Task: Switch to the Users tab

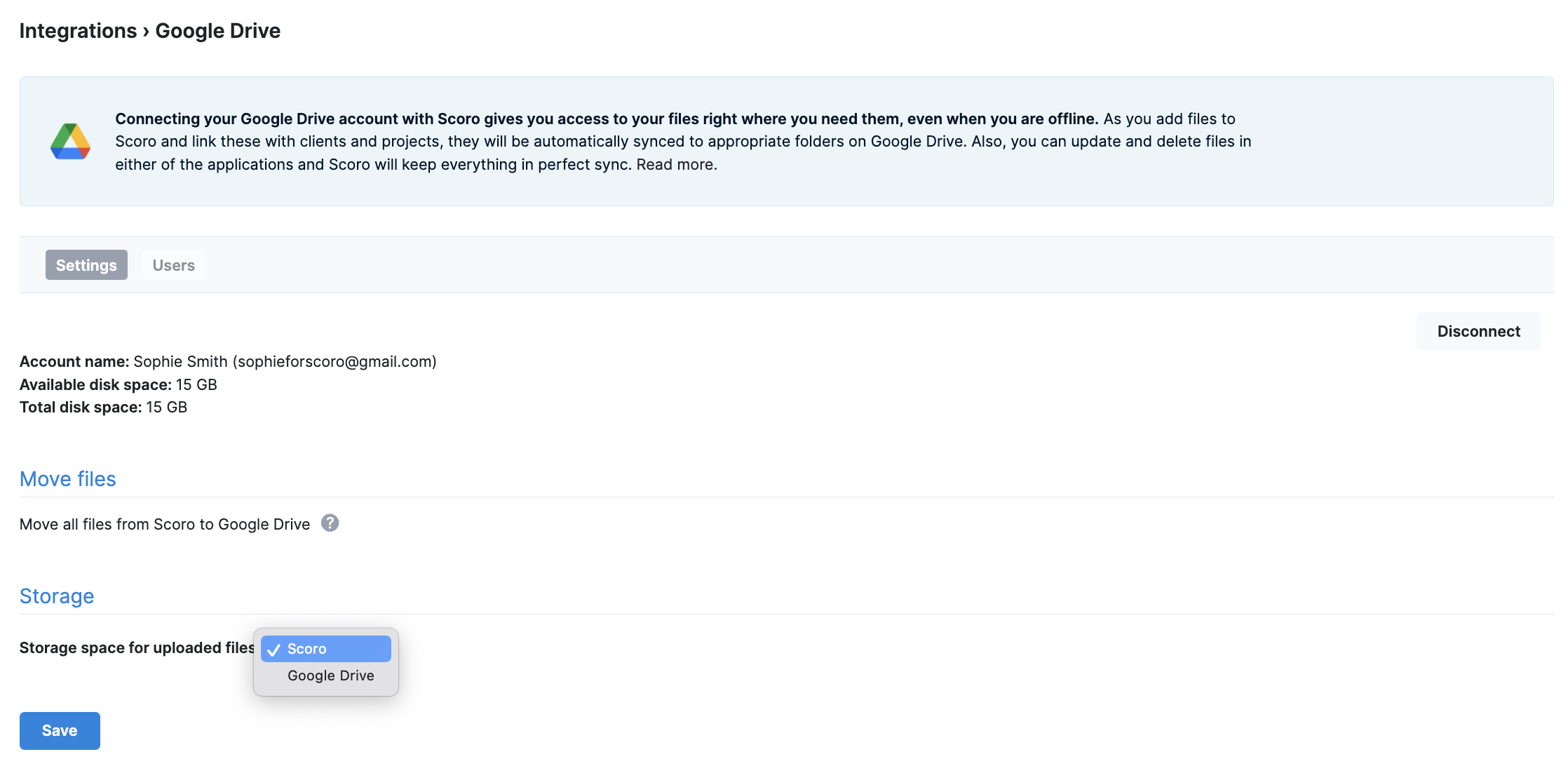Action: 174,265
